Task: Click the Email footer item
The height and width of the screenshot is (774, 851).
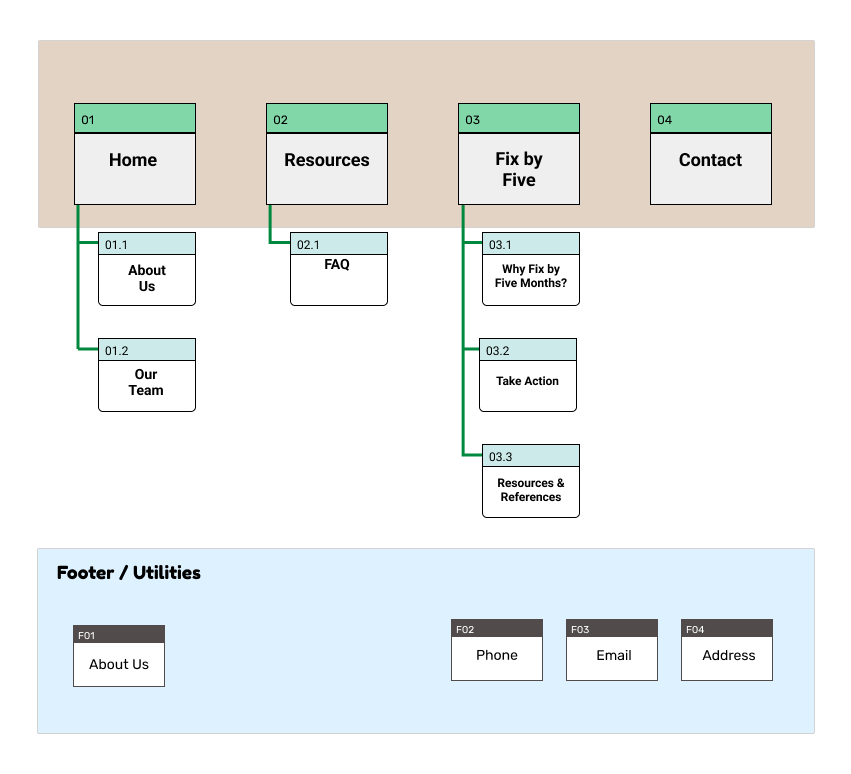Action: point(612,650)
